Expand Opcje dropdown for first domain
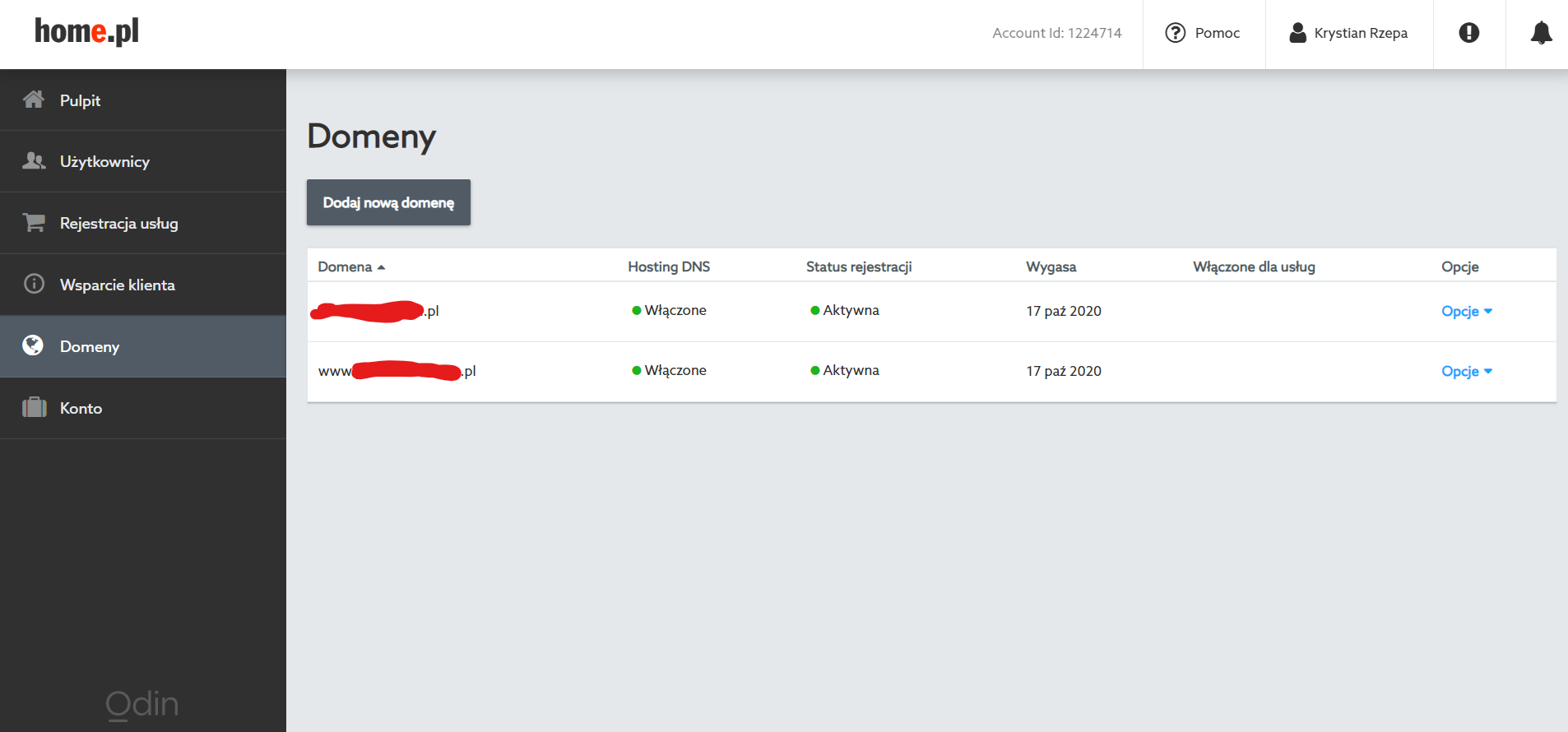Viewport: 1568px width, 732px height. tap(1467, 311)
